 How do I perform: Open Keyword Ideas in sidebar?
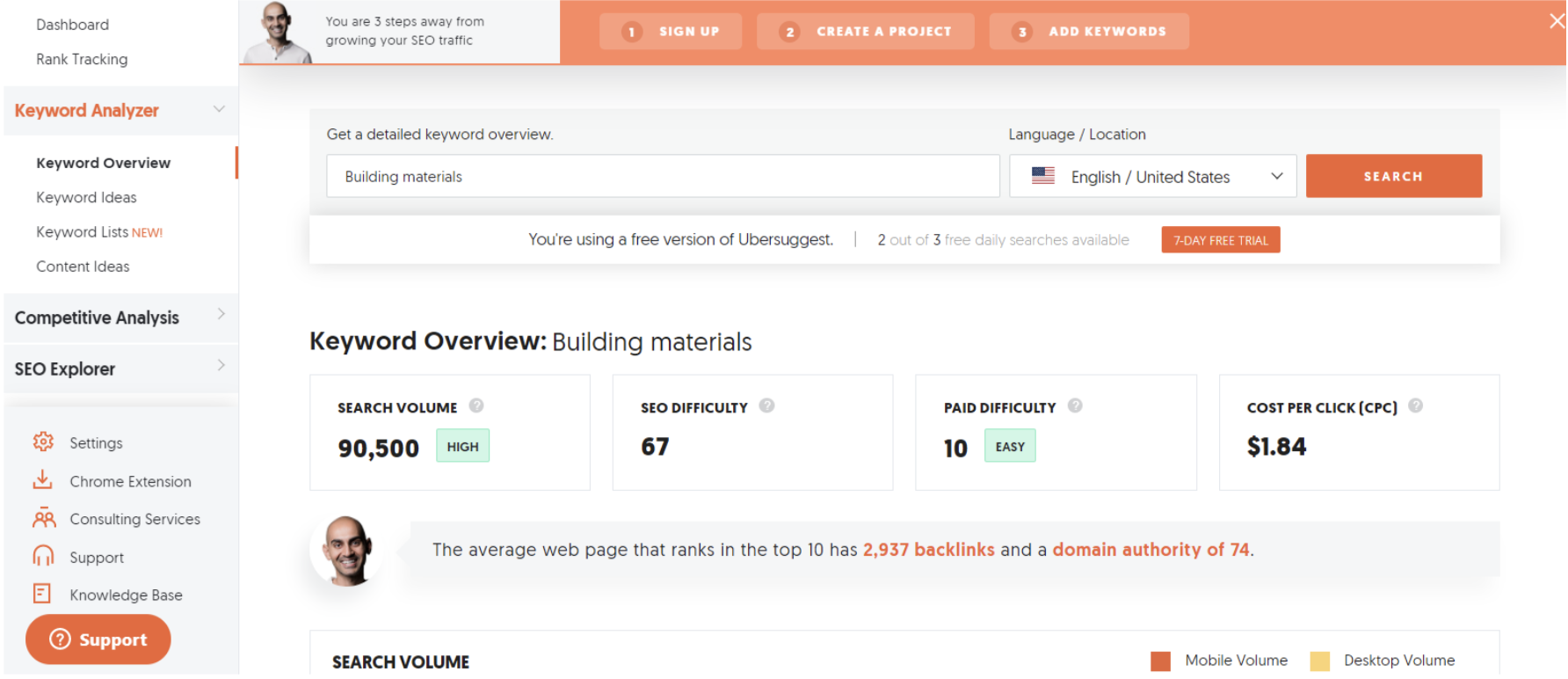pyautogui.click(x=86, y=198)
